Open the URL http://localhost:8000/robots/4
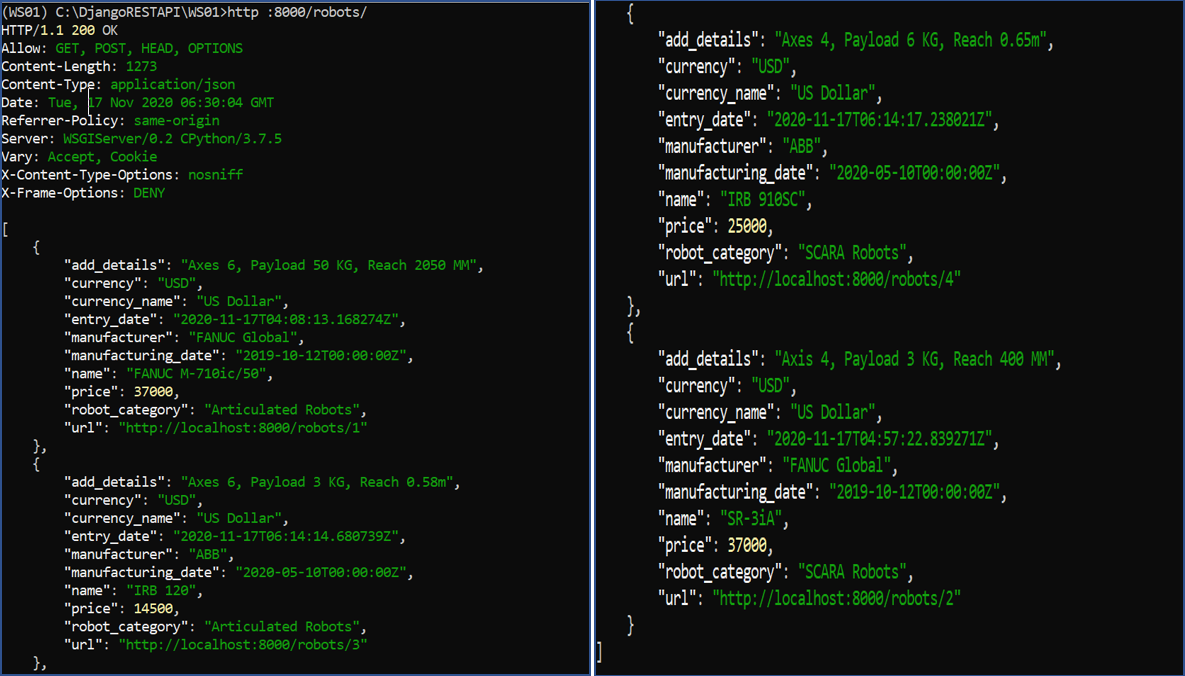 pos(837,279)
